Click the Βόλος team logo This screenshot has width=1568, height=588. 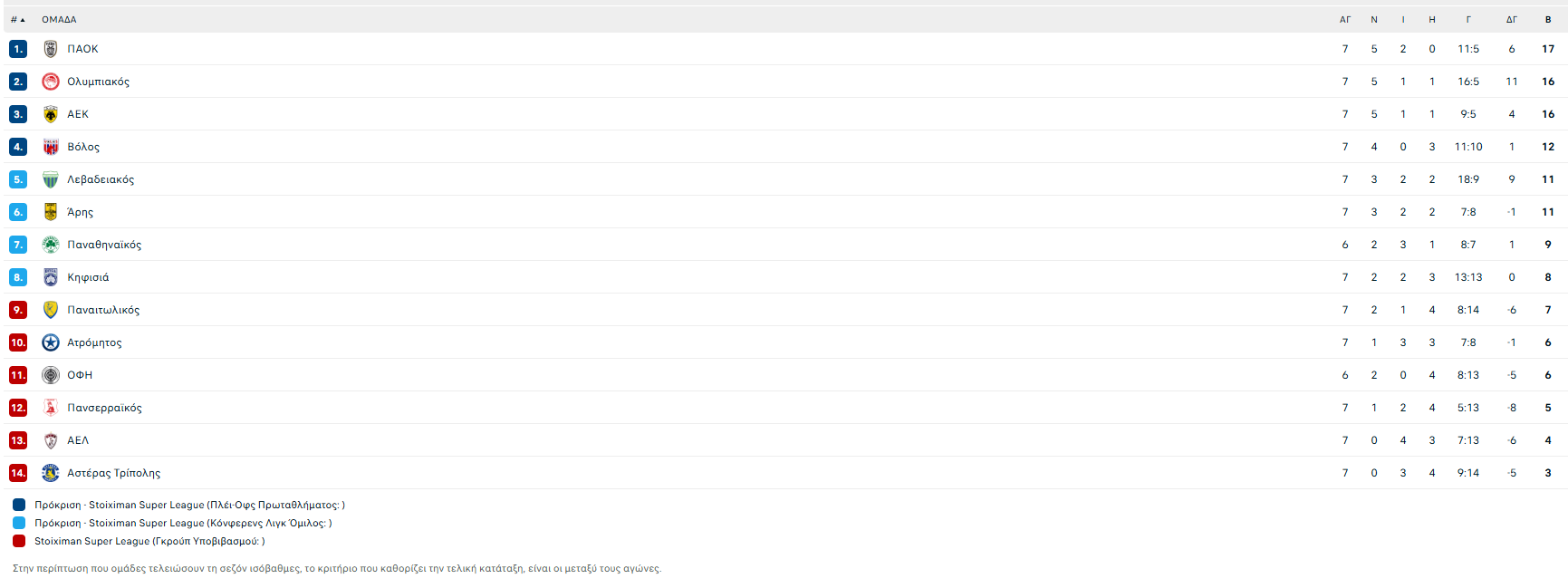[51, 147]
